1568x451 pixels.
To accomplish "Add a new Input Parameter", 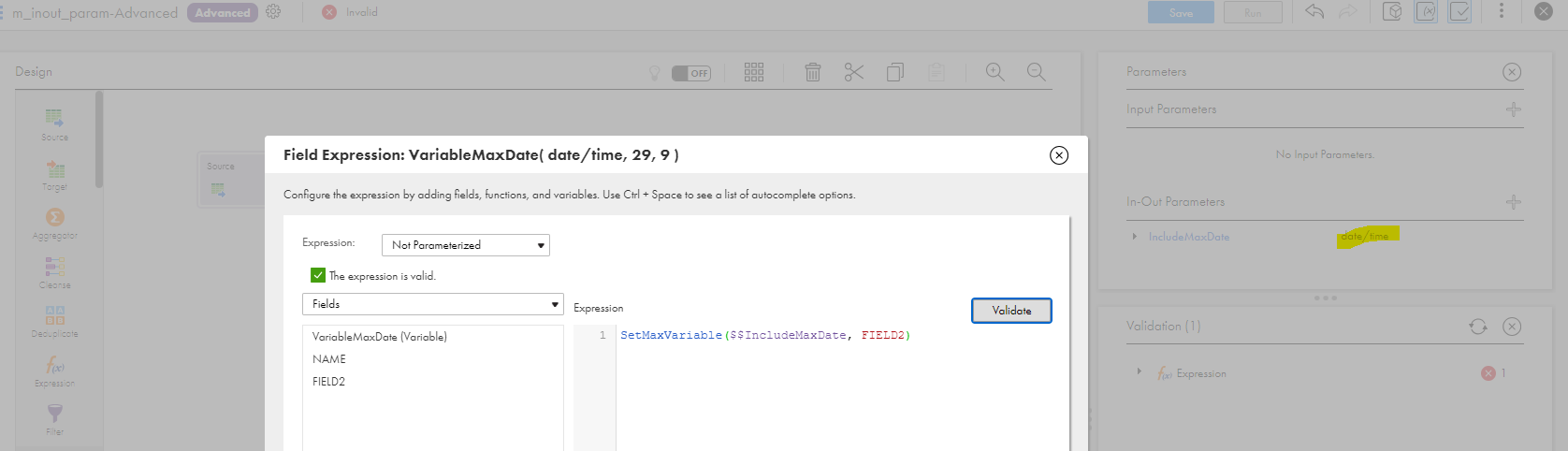I will pos(1514,109).
